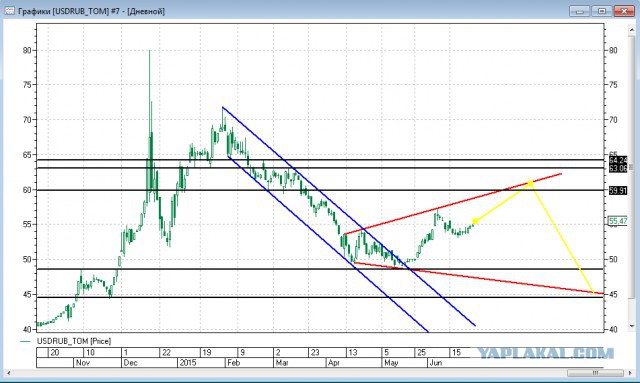The height and width of the screenshot is (383, 640).
Task: Click the 75 label on left price axis
Action: (x=27, y=85)
